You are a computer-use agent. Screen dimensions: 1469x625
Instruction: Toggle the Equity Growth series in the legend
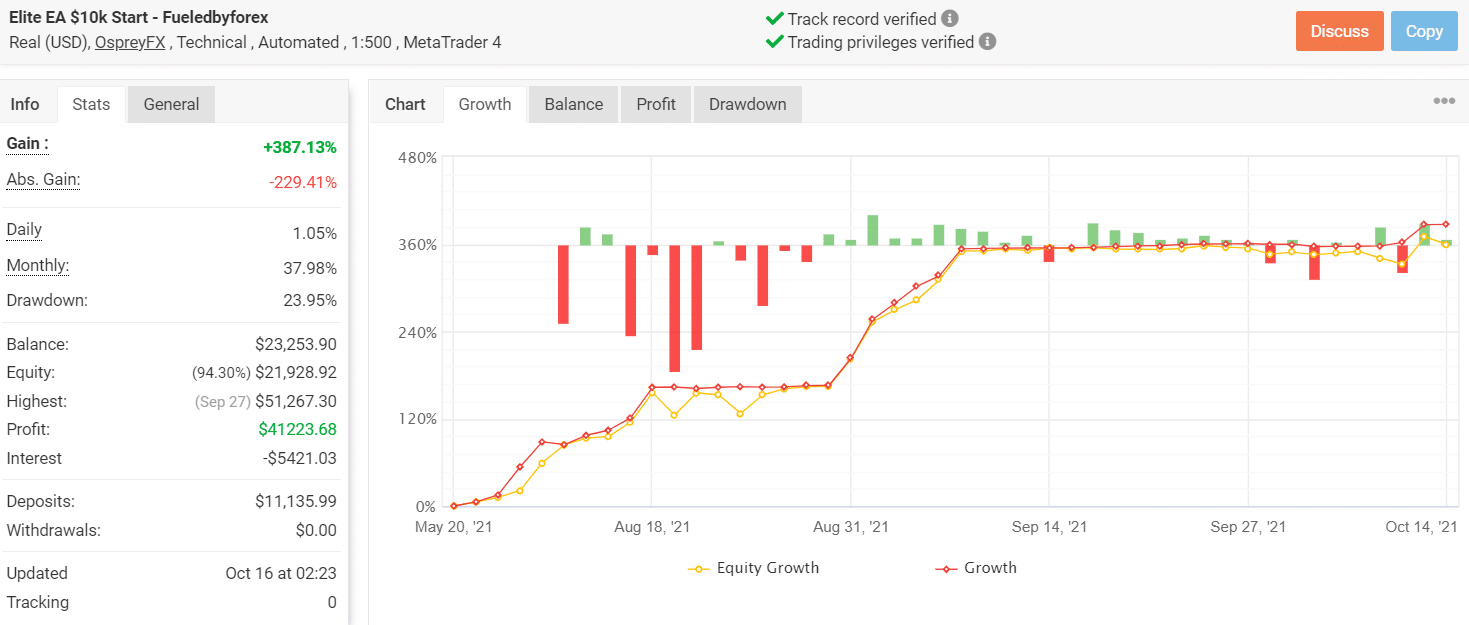coord(753,567)
